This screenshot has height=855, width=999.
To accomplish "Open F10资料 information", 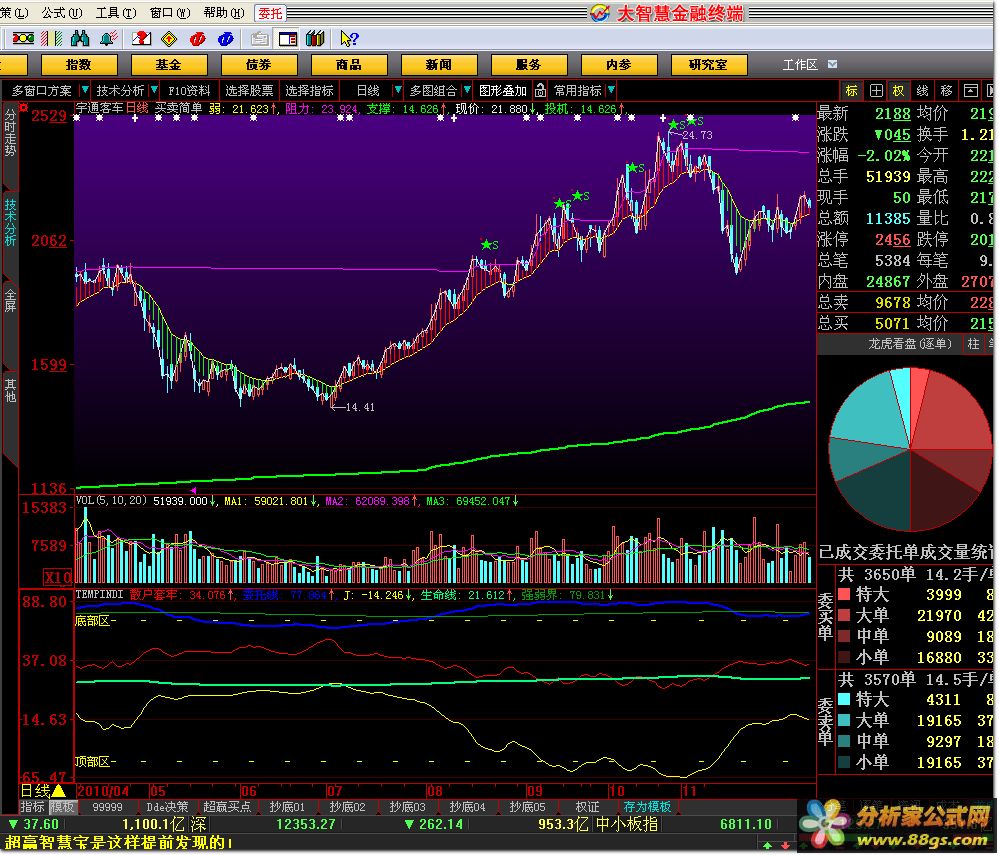I will [189, 90].
